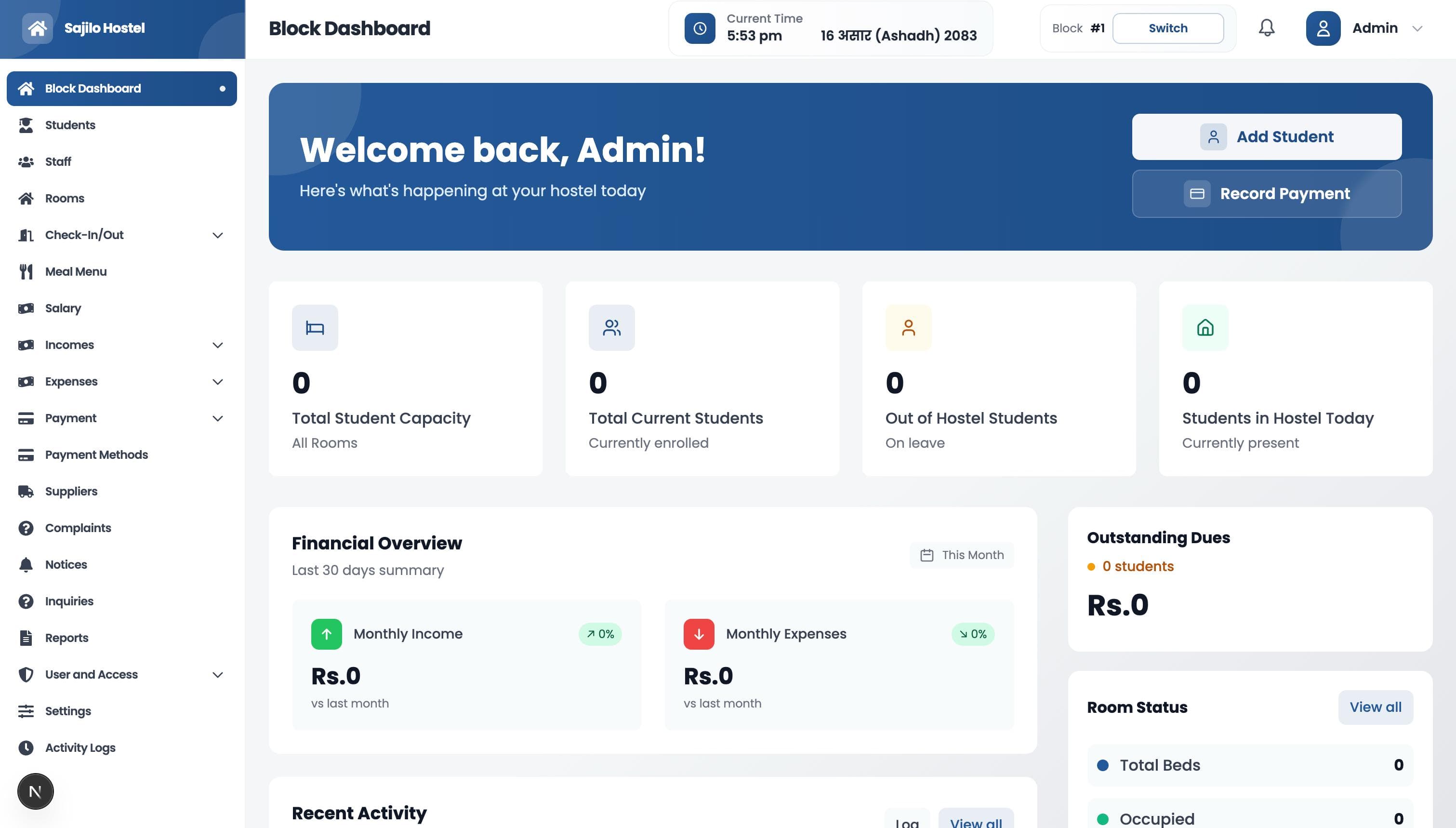Go to the Reports page
1456x828 pixels.
[121, 638]
